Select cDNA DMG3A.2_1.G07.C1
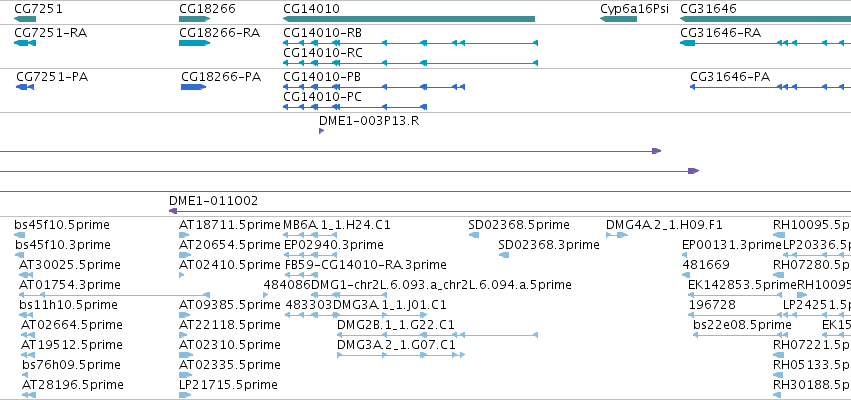Screen dimensions: 851x400 [396, 345]
